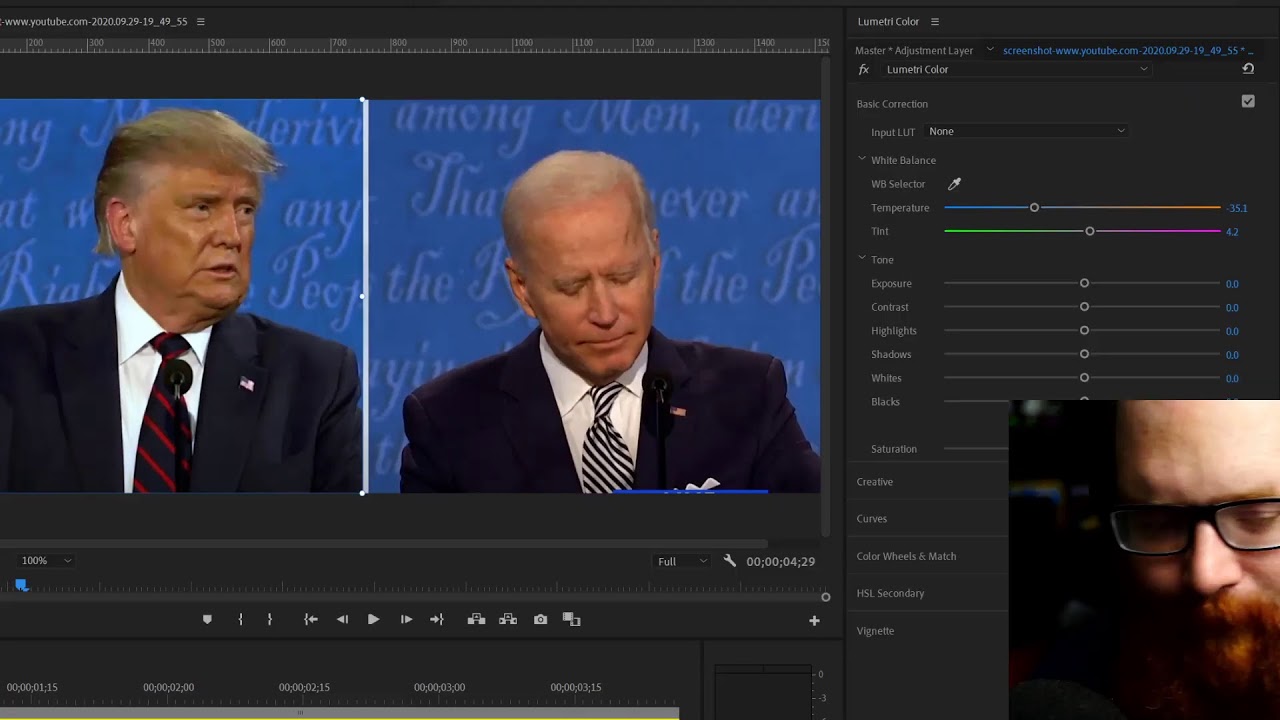Go to In point
1280x720 pixels.
(311, 620)
